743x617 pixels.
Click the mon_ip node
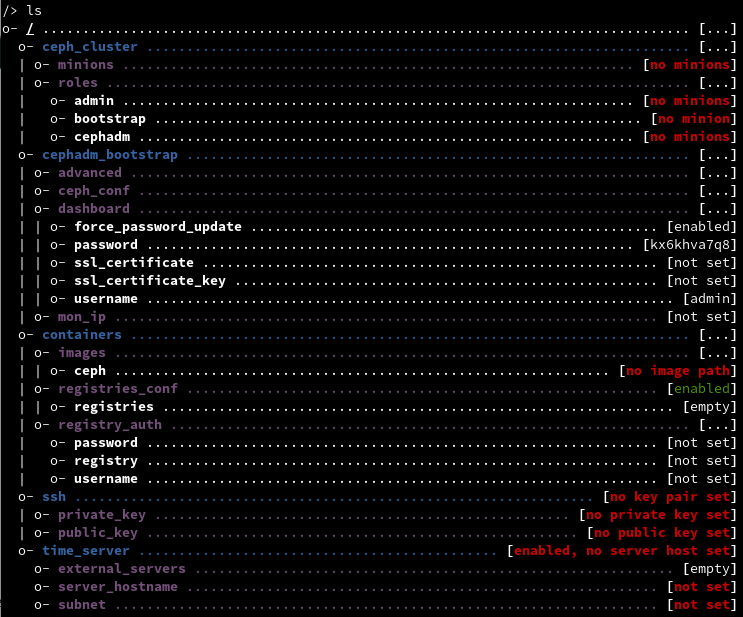pyautogui.click(x=81, y=317)
